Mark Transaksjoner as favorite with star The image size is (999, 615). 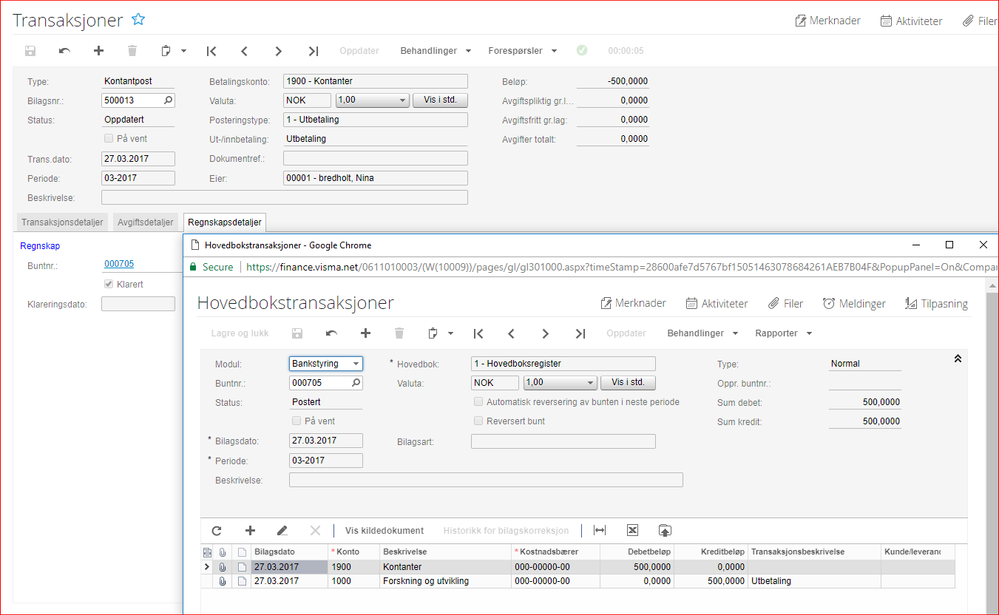click(138, 20)
